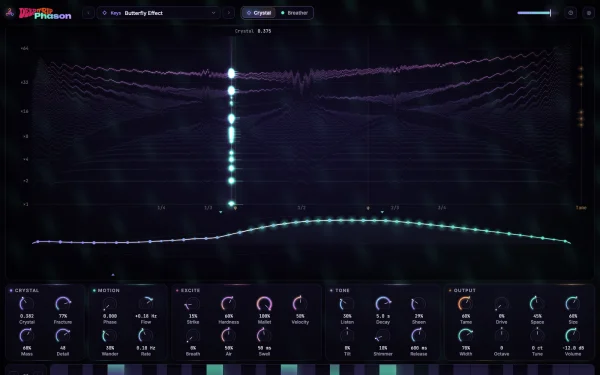This screenshot has width=600, height=375.
Task: Click the Tune knob showing 0 ct
Action: point(537,336)
